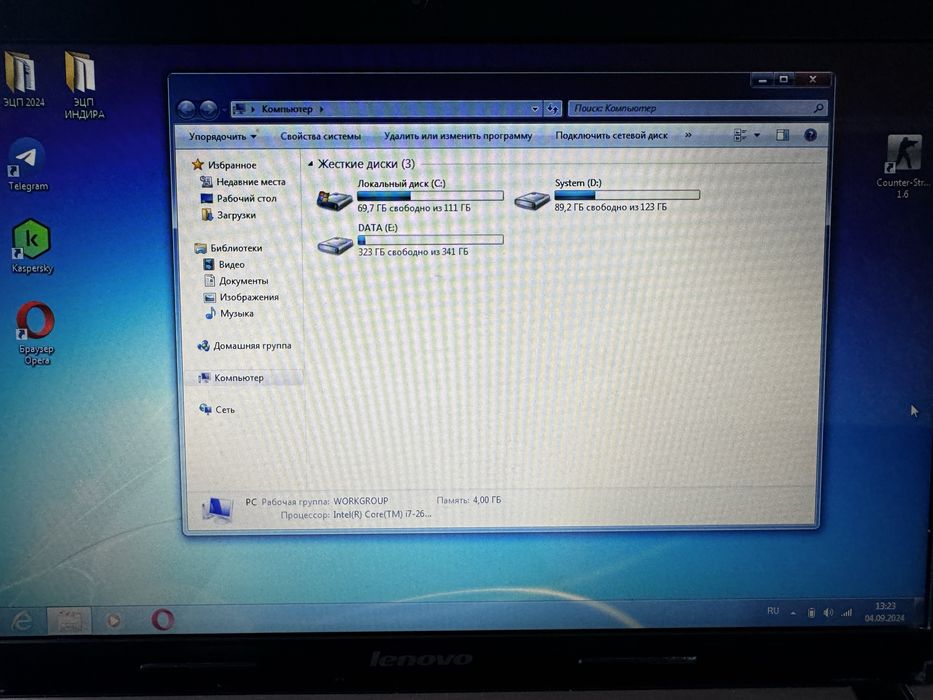Select Библиотеки in the navigation pane
The height and width of the screenshot is (700, 933).
(229, 248)
